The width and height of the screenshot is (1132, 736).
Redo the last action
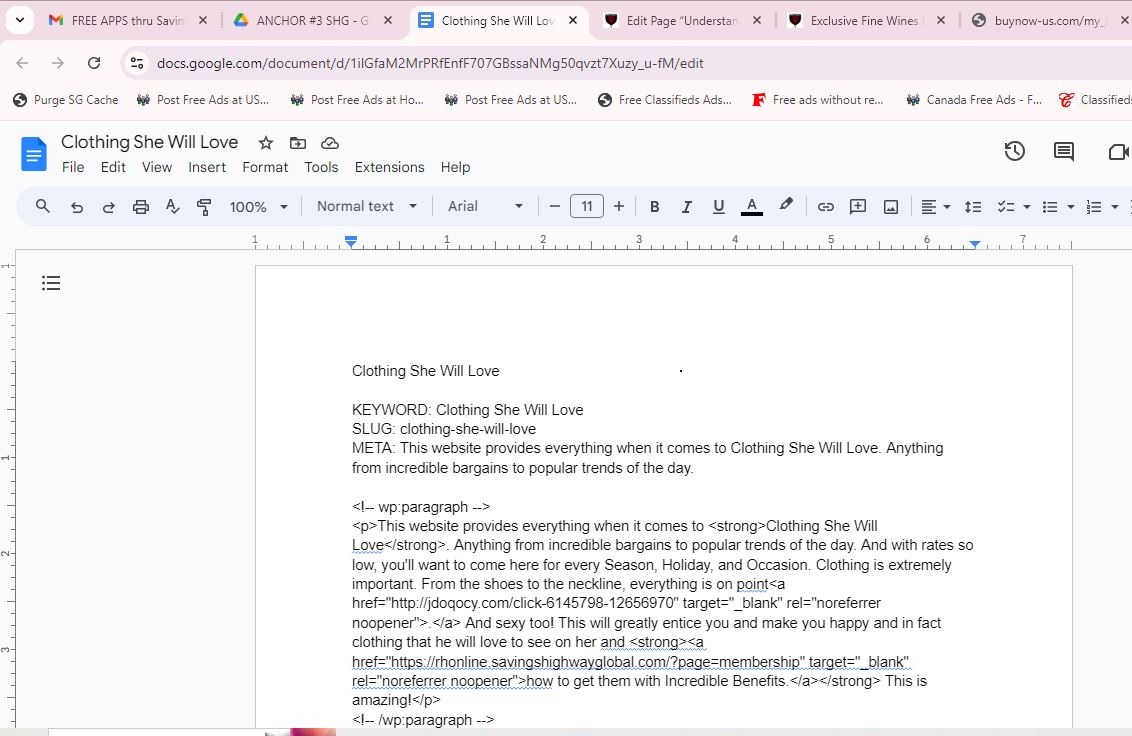(108, 207)
